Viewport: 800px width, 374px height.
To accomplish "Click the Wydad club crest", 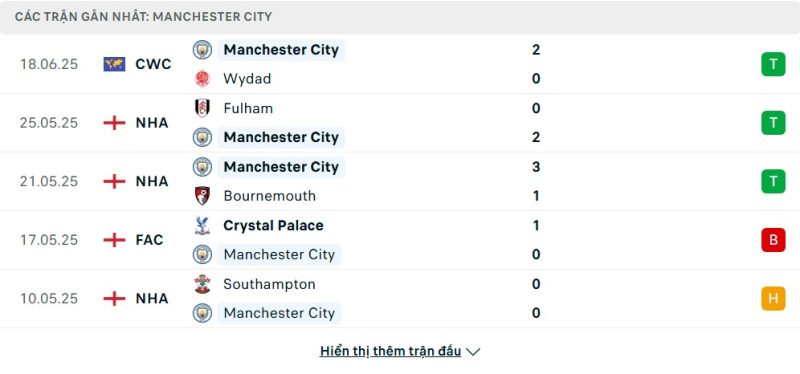I will (203, 79).
